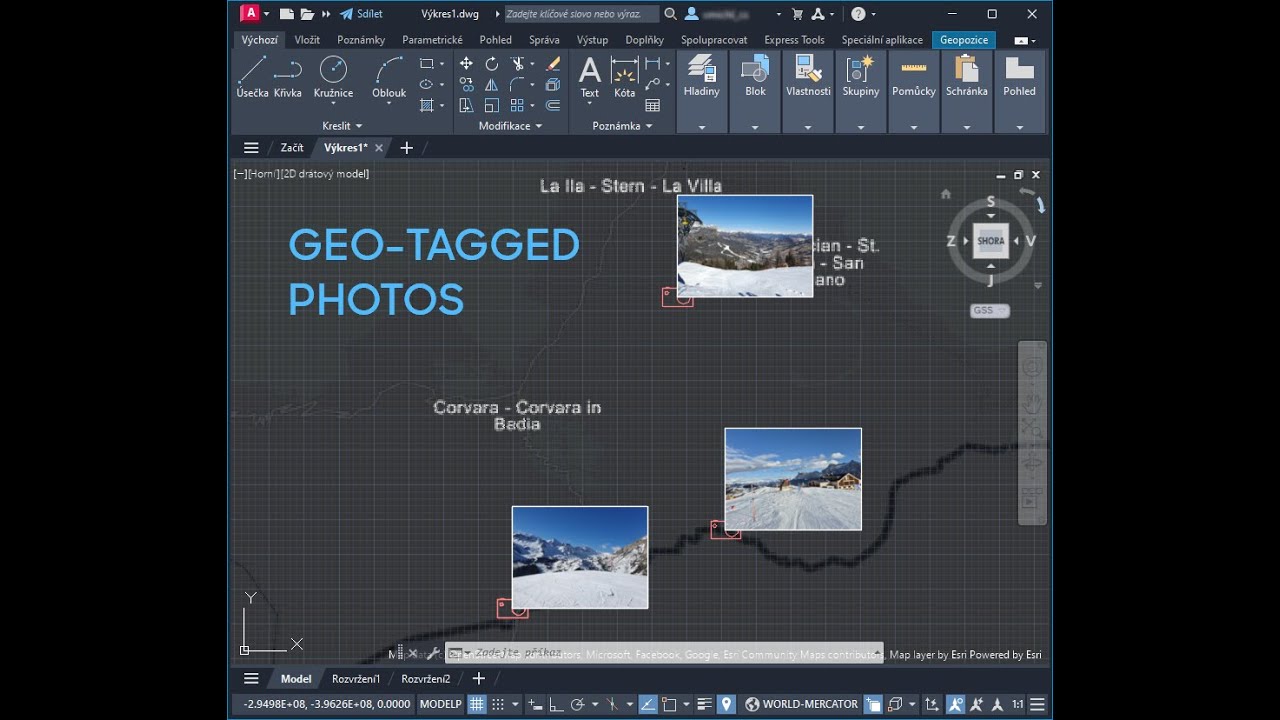Switch to the Vložit ribbon tab
The image size is (1280, 720).
click(307, 40)
